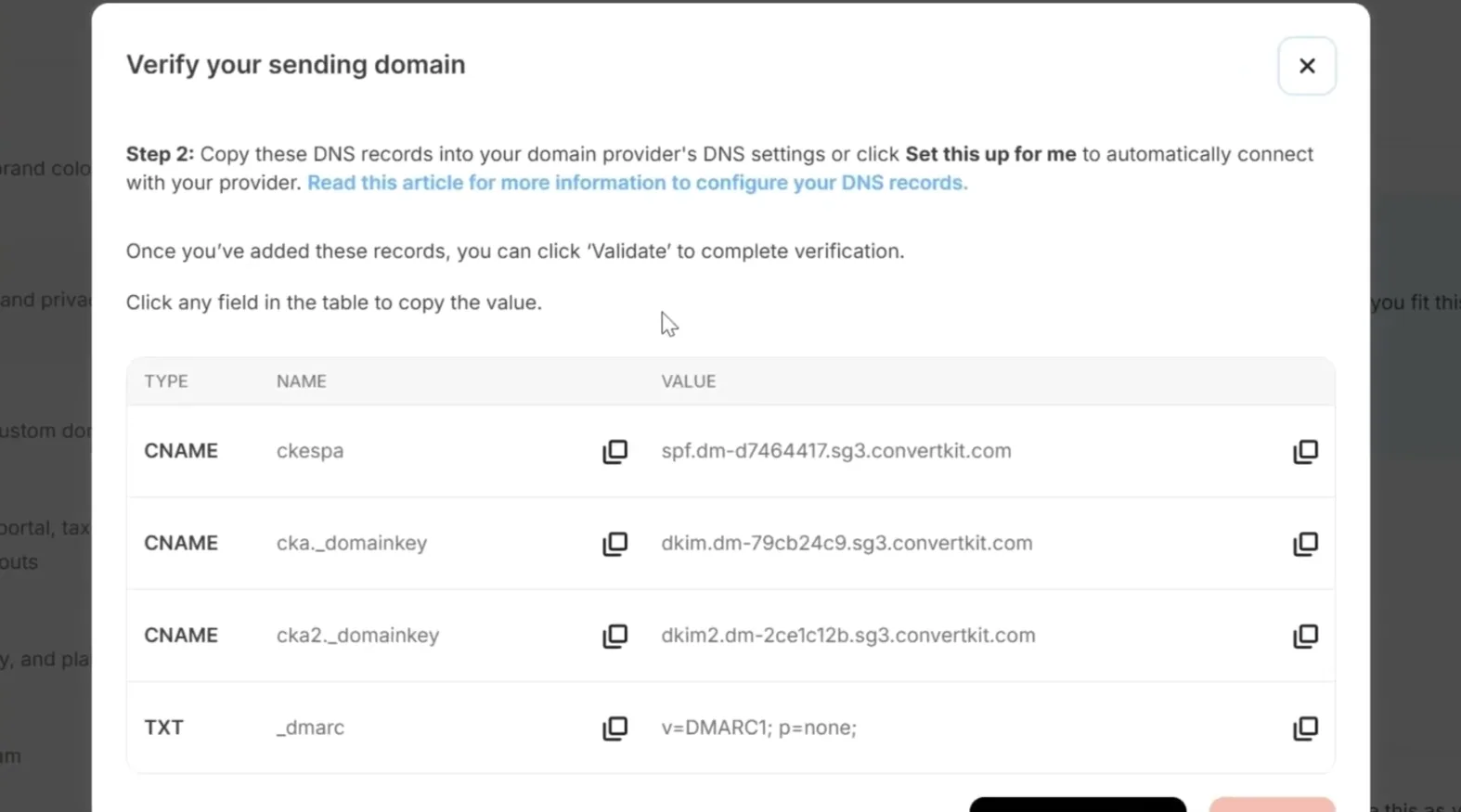
Task: Click the NAME column header
Action: [x=302, y=381]
